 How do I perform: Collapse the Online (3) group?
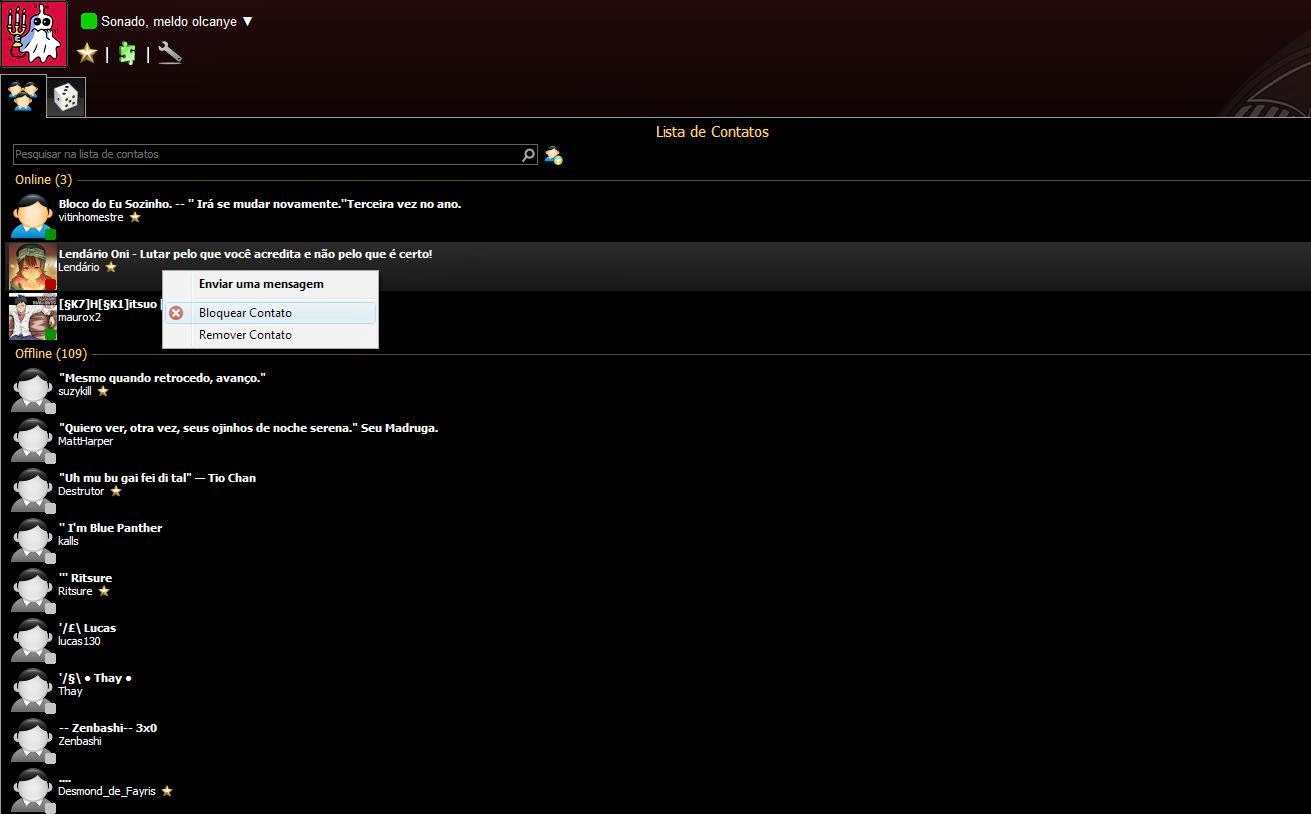(x=43, y=180)
